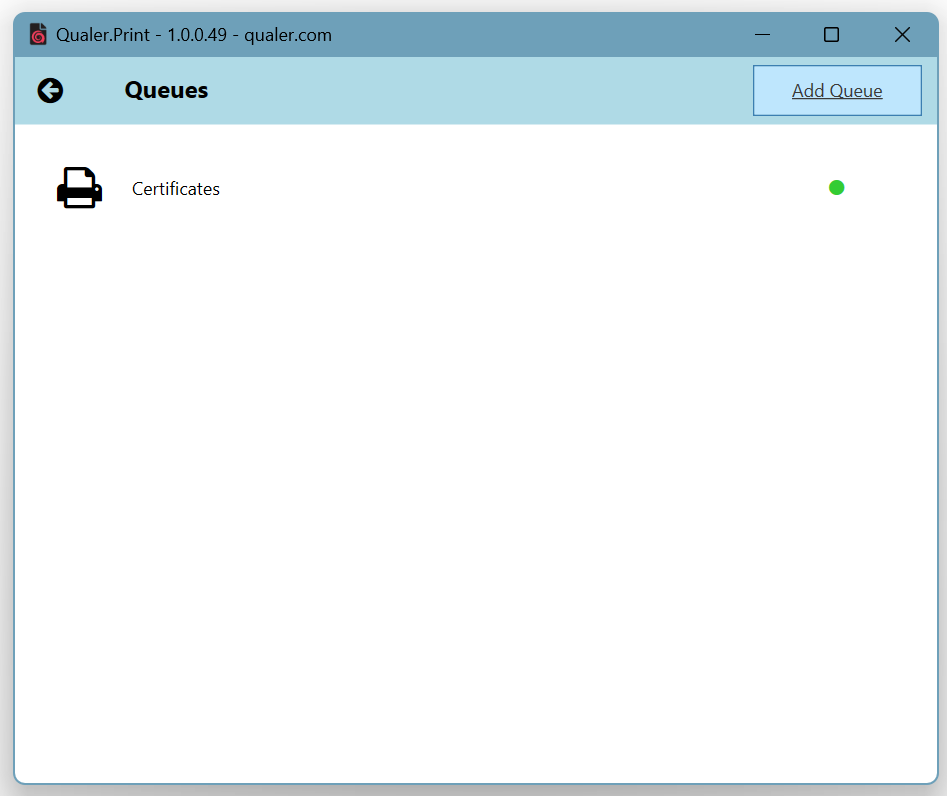The image size is (947, 796).
Task: Minimize the Qualer.Print window
Action: [x=762, y=34]
